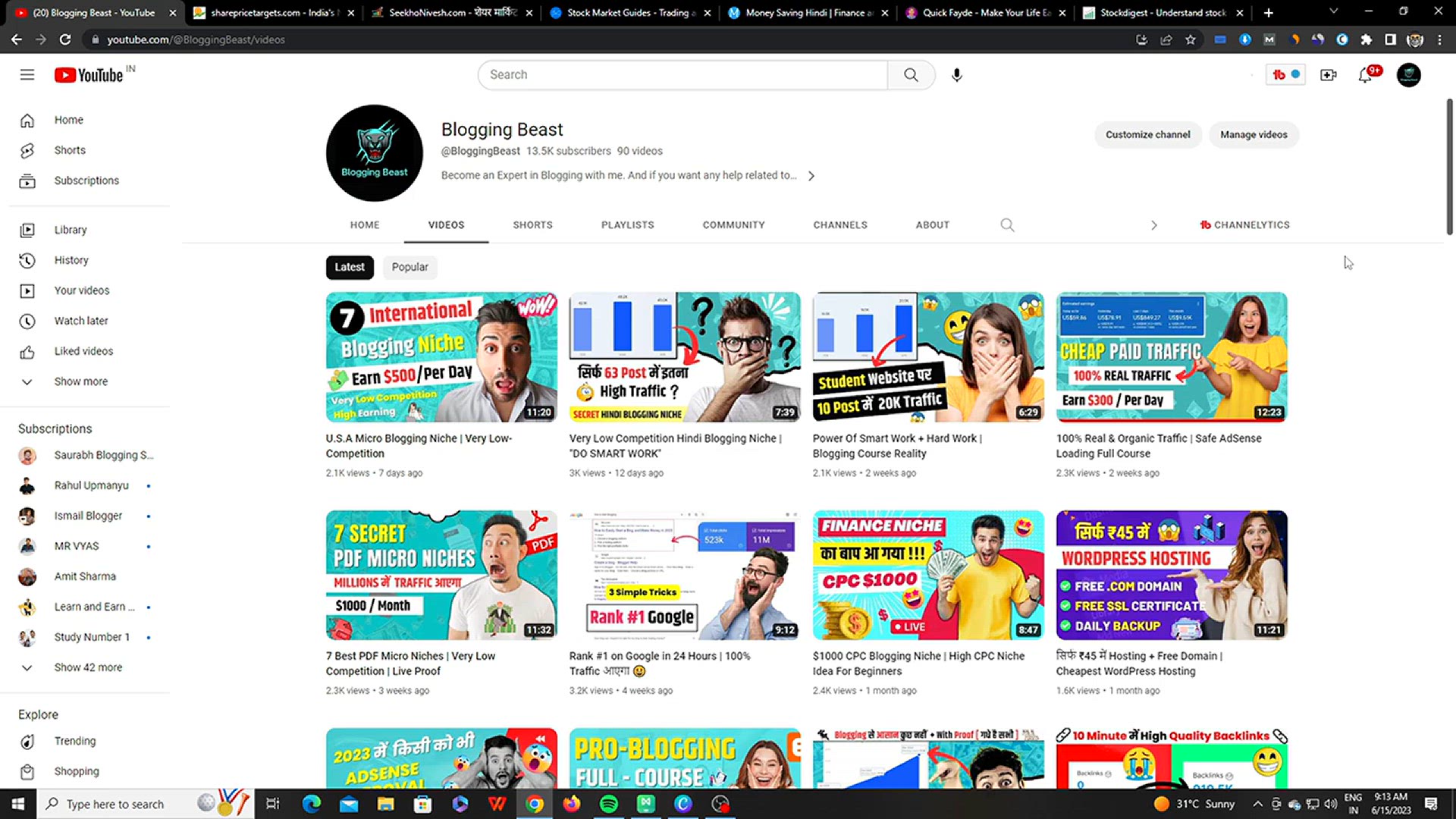This screenshot has height=819, width=1456.
Task: Open the TubeBuddy extension icon in header
Action: coord(1285,74)
